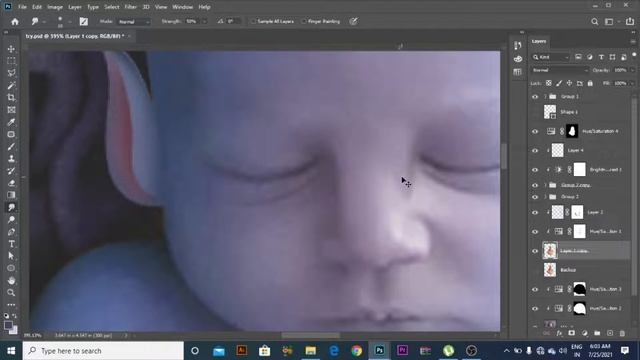Click the Windows taskbar search box
Viewport: 640px width, 360px height.
pos(103,351)
